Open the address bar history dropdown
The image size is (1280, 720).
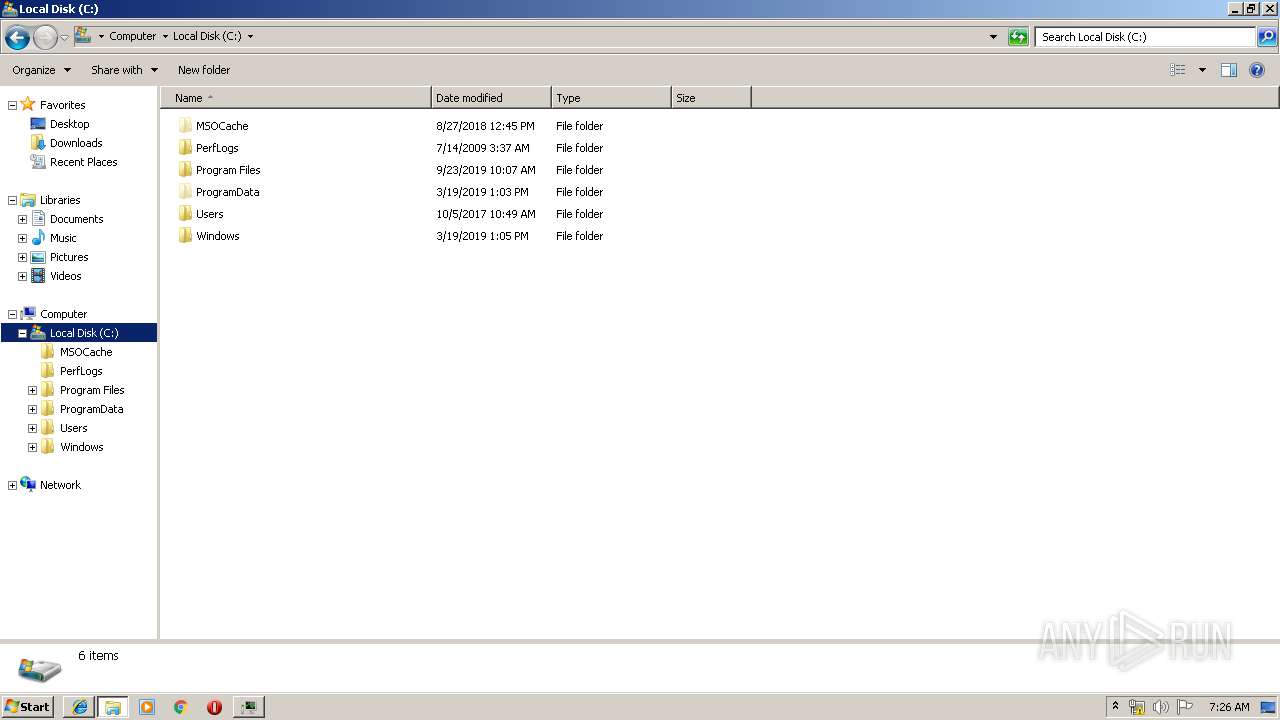(x=993, y=37)
